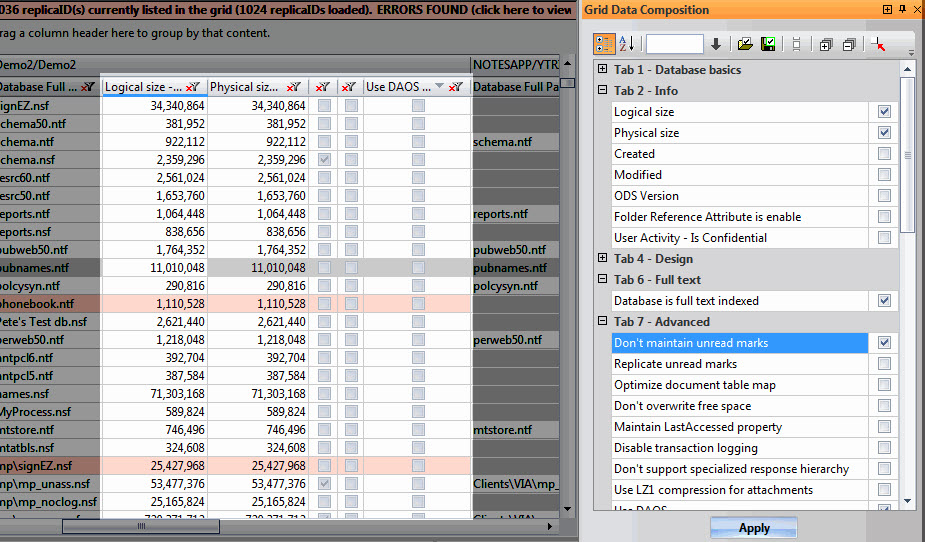
Task: Expand all categories in property panel toolbar
Action: (826, 44)
